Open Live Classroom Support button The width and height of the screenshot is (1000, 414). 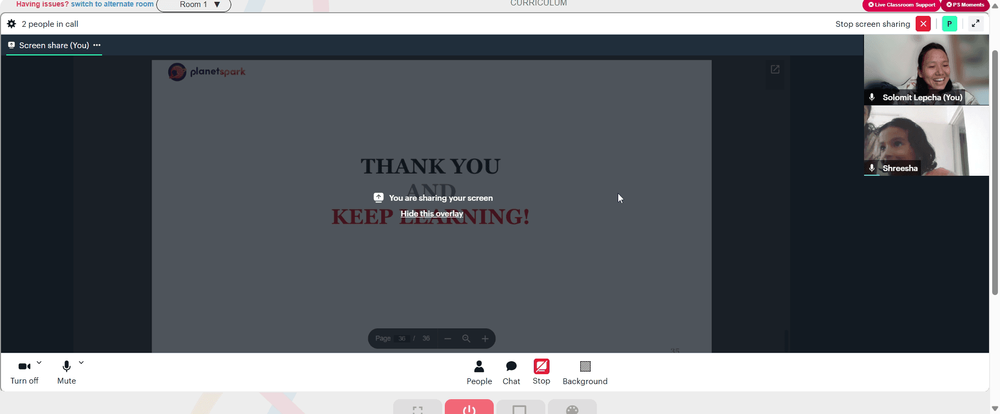(901, 4)
